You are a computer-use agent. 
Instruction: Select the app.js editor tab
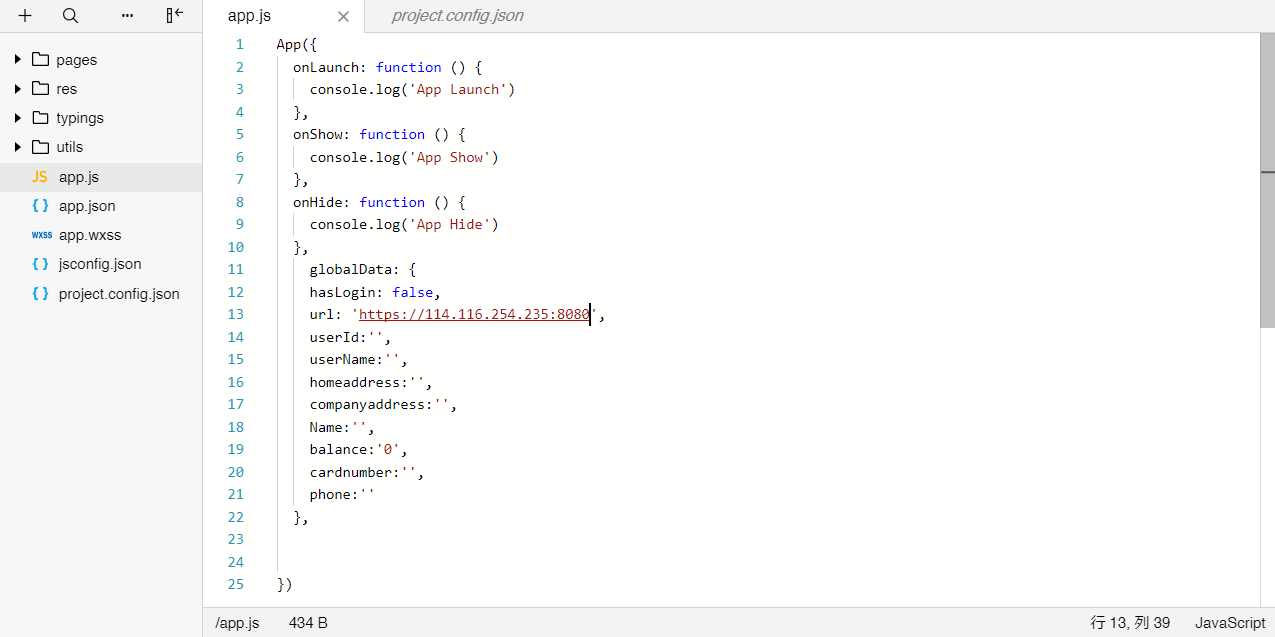[x=249, y=16]
